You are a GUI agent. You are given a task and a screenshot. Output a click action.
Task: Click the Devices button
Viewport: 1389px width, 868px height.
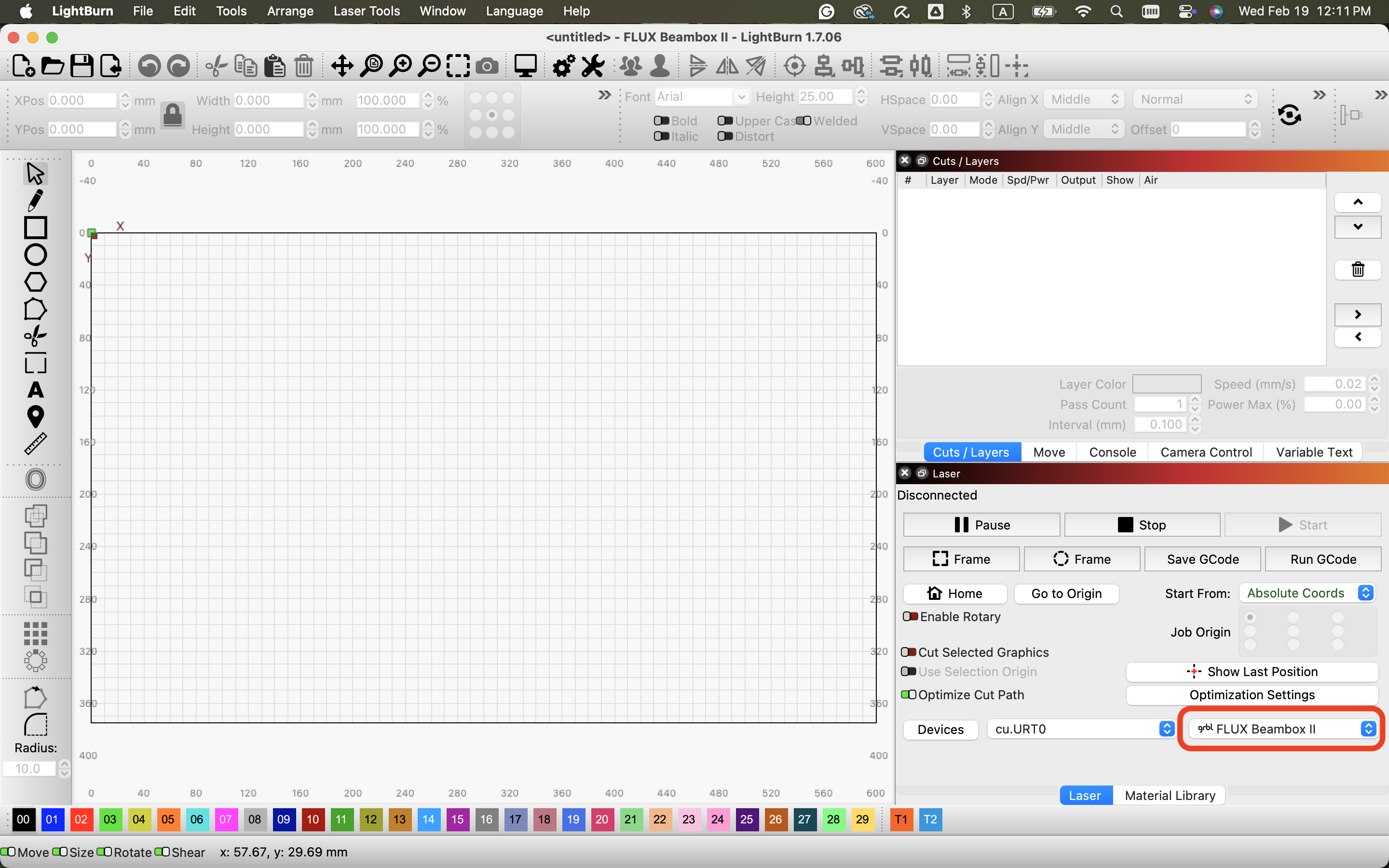click(941, 729)
